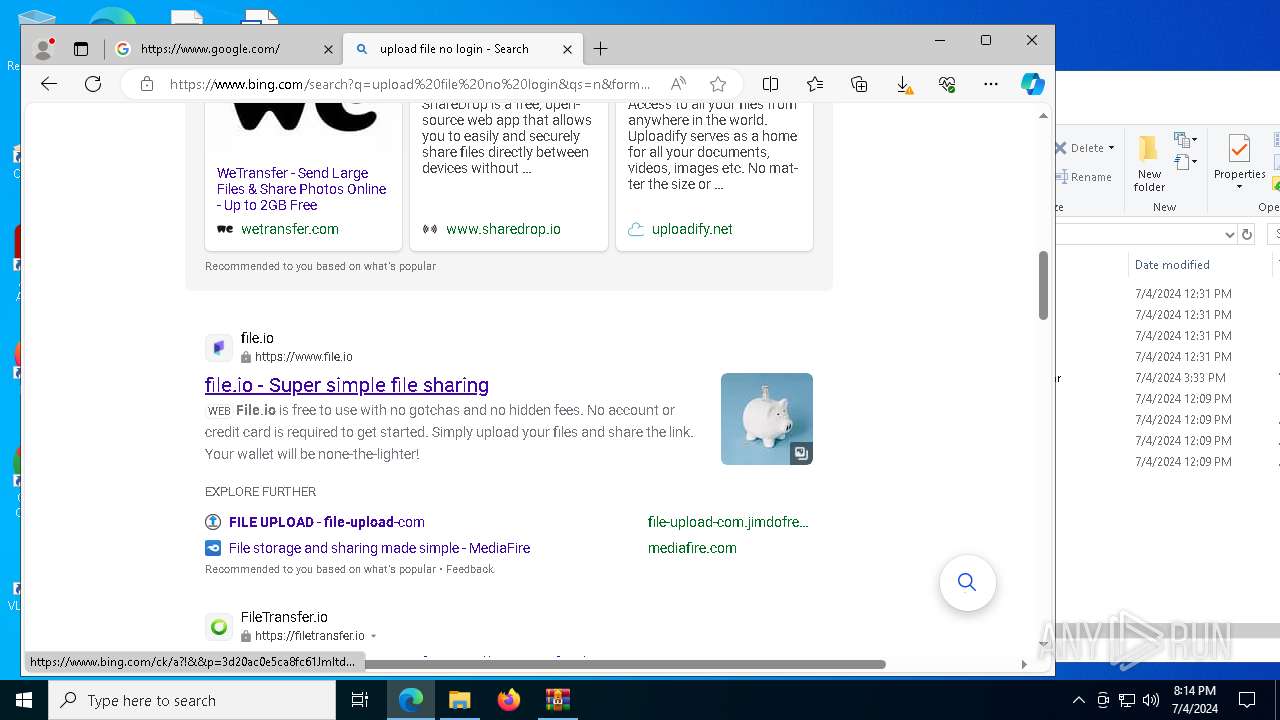Open the WeTransfer Send Large Files title

[x=302, y=189]
